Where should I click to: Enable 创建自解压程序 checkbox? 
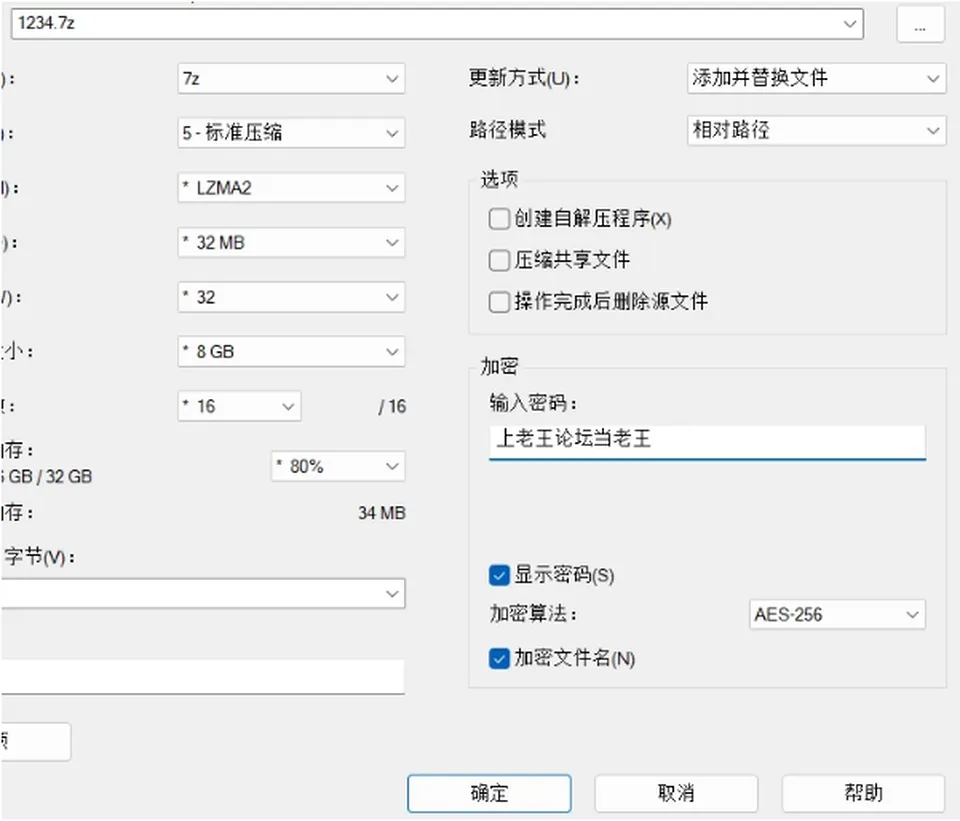[499, 219]
